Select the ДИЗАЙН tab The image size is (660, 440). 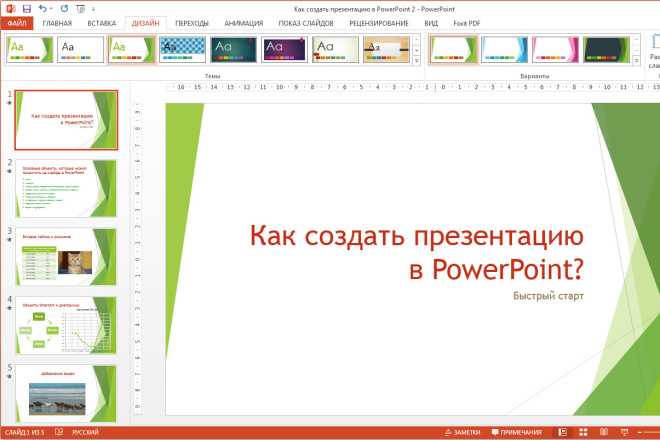145,23
